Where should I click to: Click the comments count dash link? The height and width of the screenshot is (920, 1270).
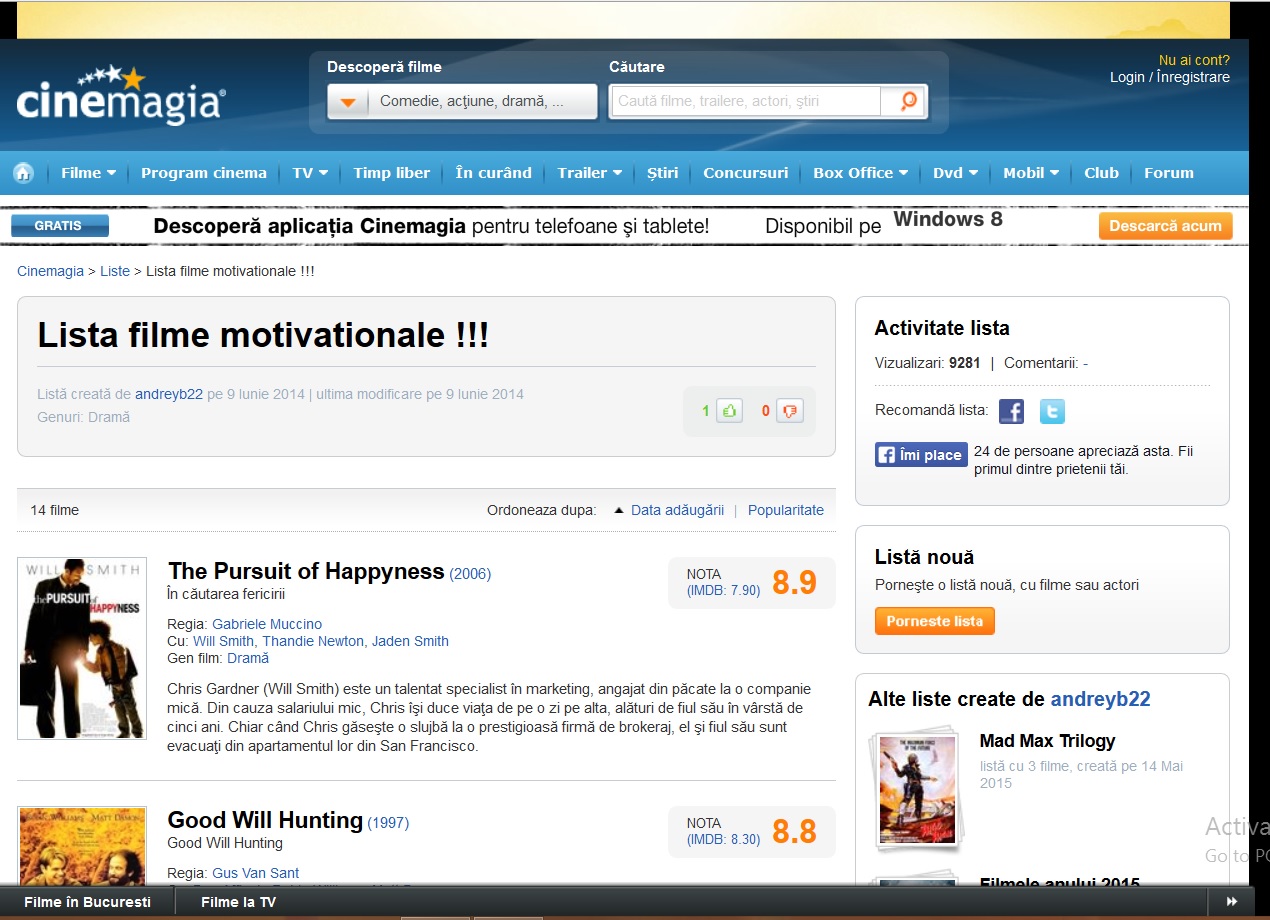pos(1085,363)
